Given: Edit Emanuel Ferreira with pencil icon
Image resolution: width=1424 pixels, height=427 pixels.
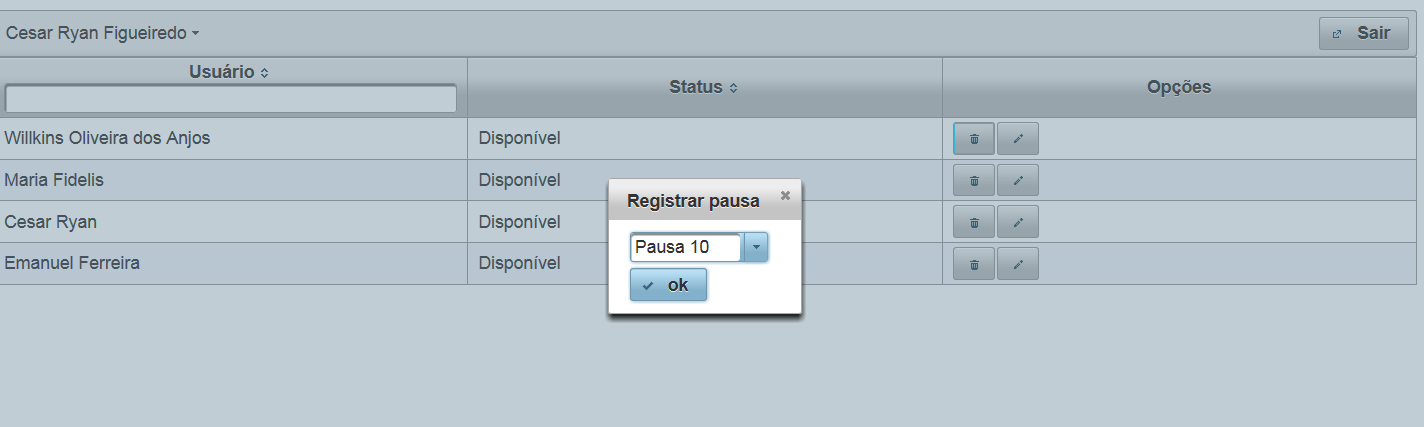Looking at the screenshot, I should coord(1018,264).
